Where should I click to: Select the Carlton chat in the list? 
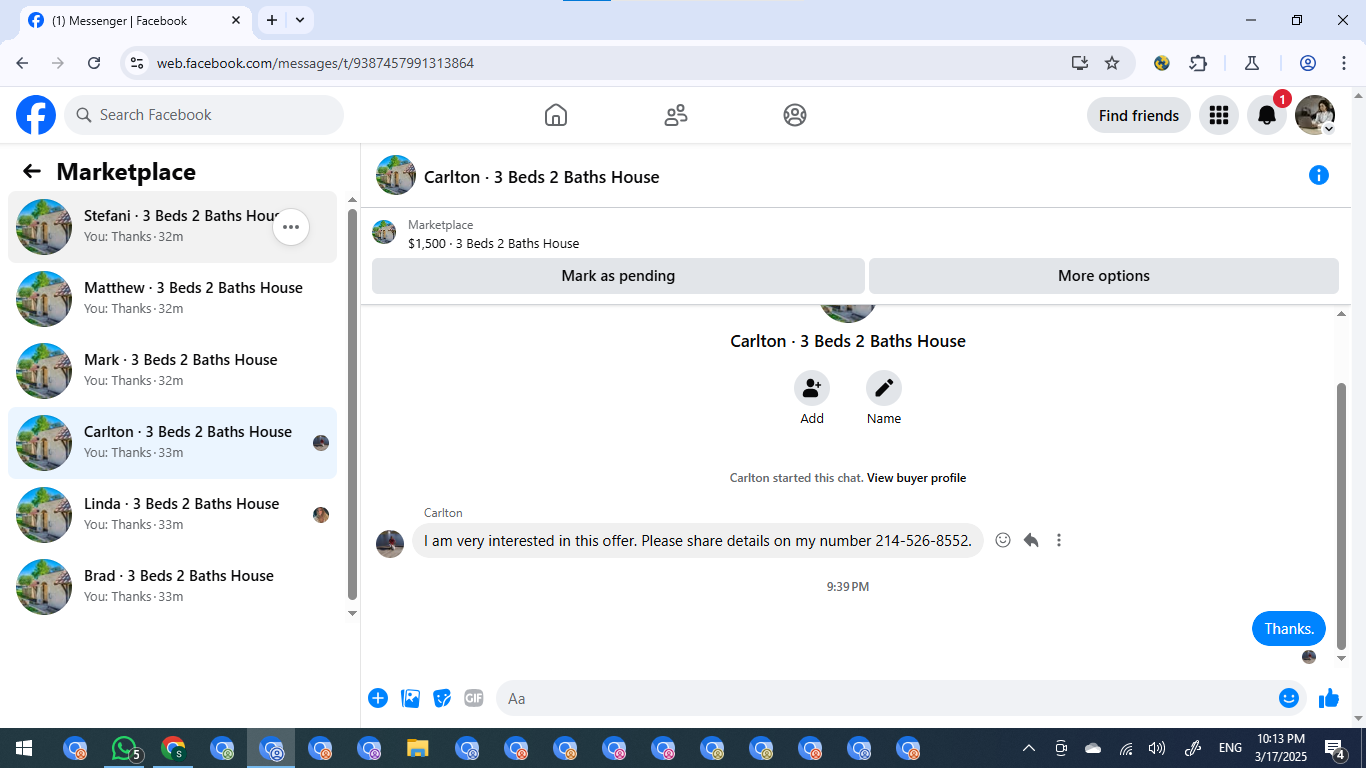point(172,443)
